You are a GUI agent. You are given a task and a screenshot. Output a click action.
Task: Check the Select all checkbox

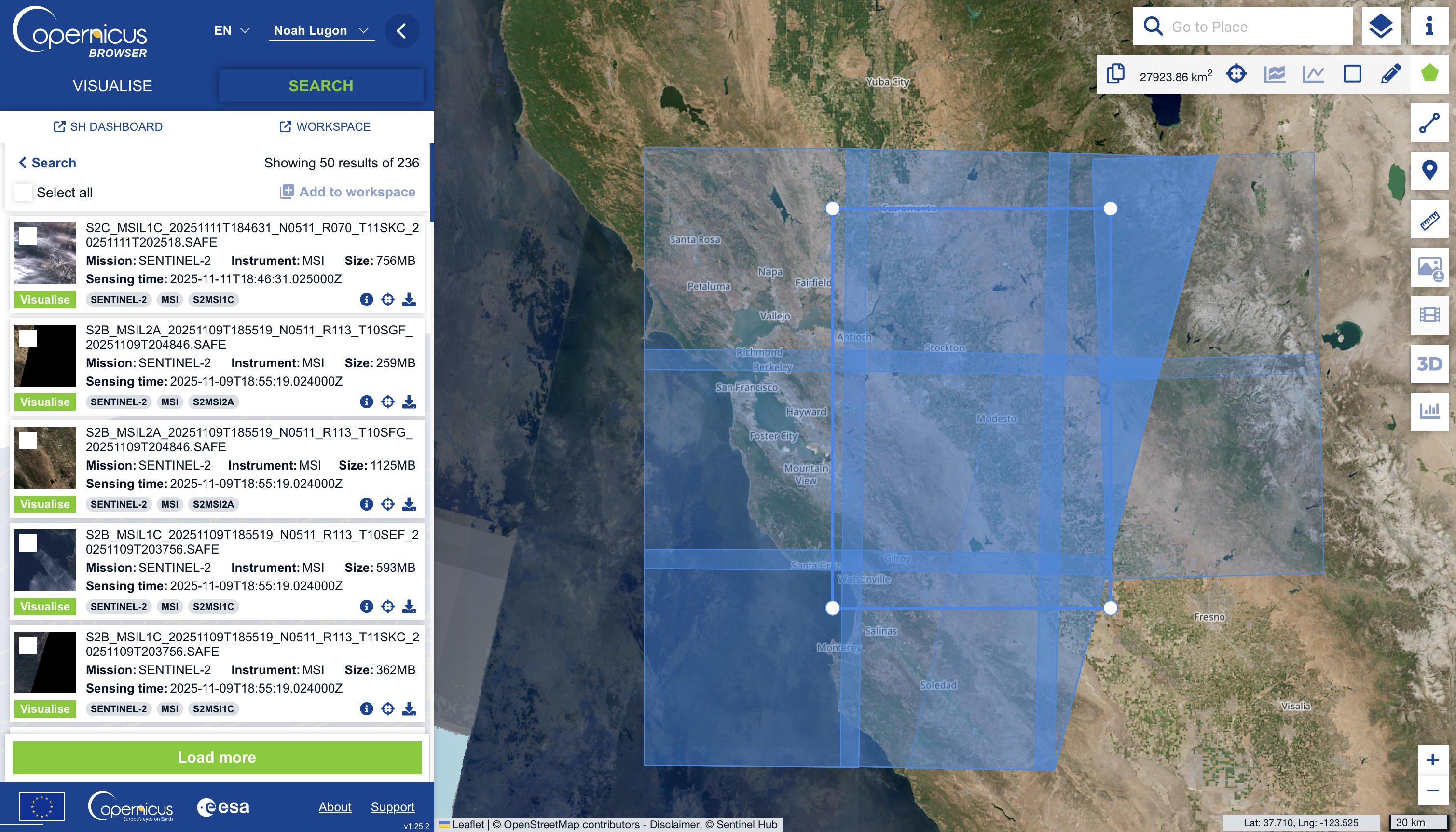(x=23, y=193)
